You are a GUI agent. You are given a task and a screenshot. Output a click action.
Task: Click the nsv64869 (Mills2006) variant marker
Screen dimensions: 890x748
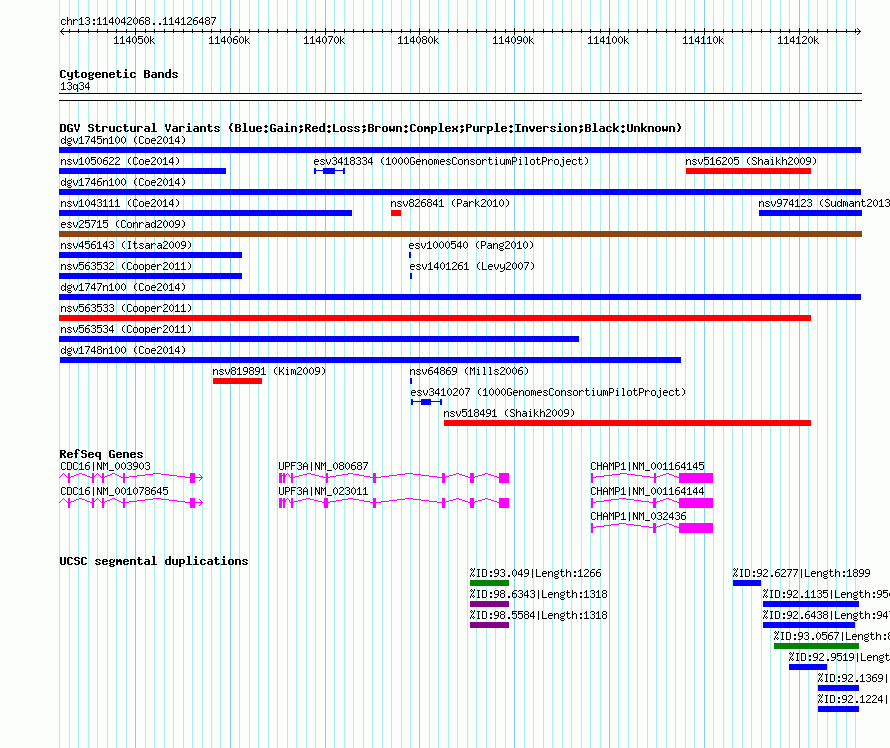point(411,381)
